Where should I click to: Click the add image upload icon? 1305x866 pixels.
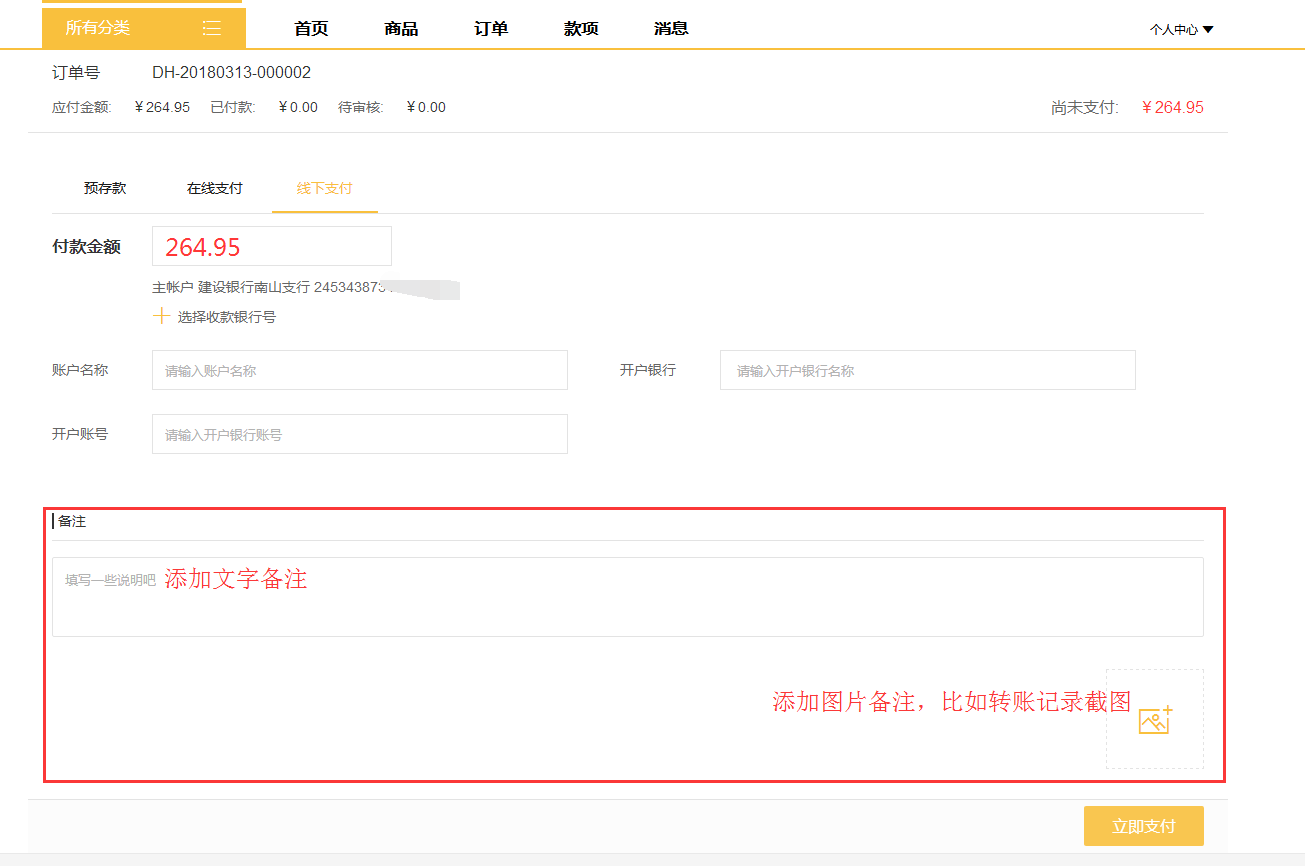[x=1155, y=719]
